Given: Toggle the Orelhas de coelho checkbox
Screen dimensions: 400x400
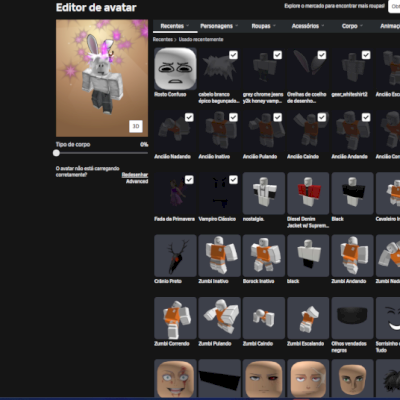Looking at the screenshot, I should pos(322,55).
